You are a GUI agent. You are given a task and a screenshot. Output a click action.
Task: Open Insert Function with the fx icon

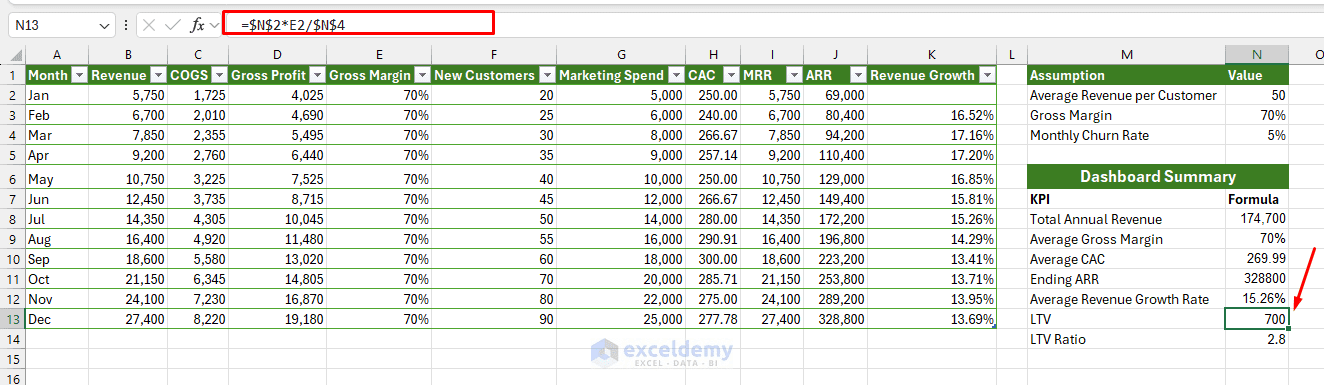[197, 24]
